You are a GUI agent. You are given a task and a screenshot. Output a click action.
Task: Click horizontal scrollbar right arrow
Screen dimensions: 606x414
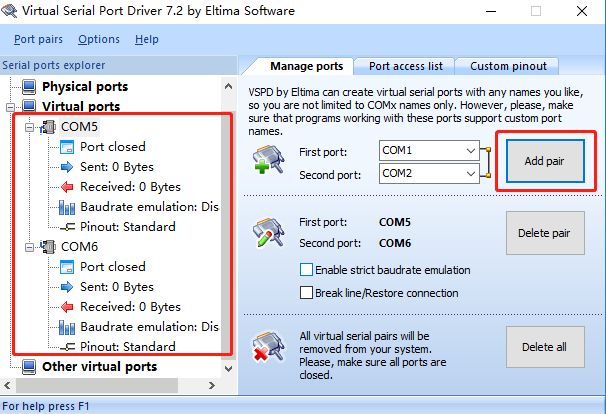(x=211, y=385)
